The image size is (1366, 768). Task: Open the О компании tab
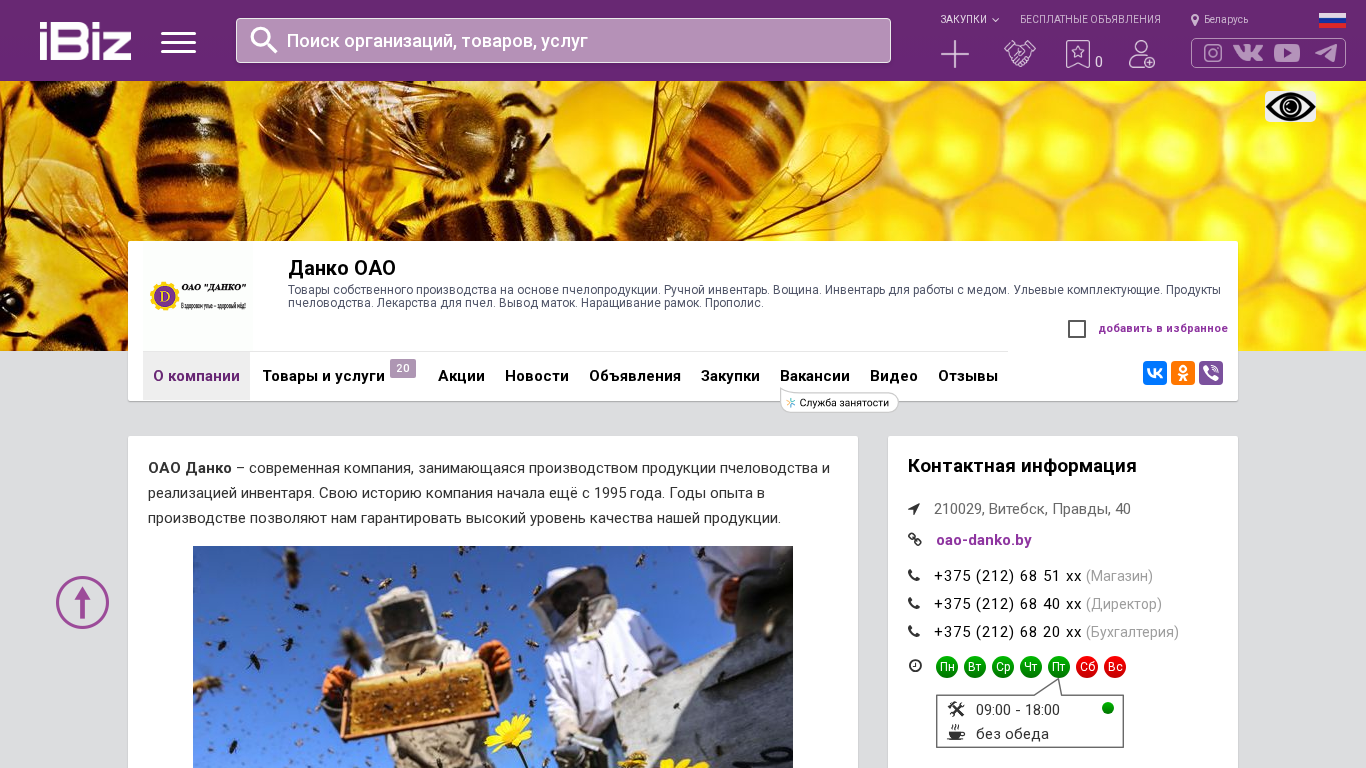(196, 376)
